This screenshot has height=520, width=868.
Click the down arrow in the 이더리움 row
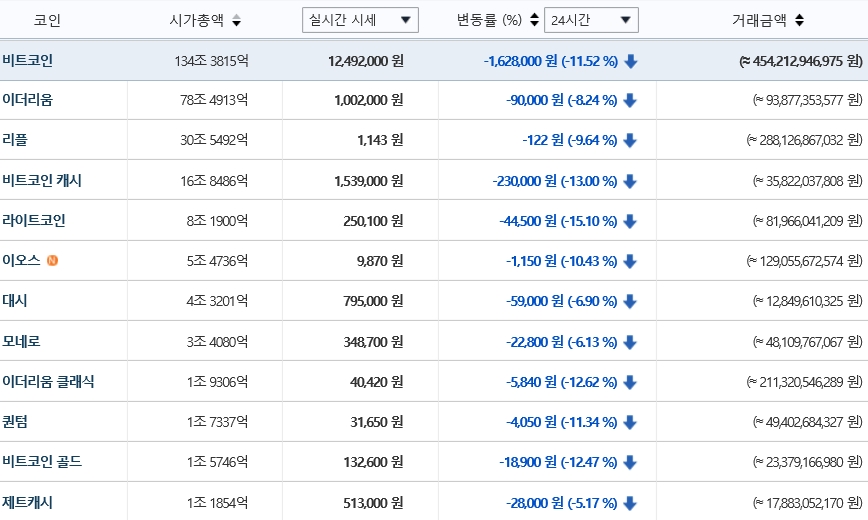(x=630, y=100)
